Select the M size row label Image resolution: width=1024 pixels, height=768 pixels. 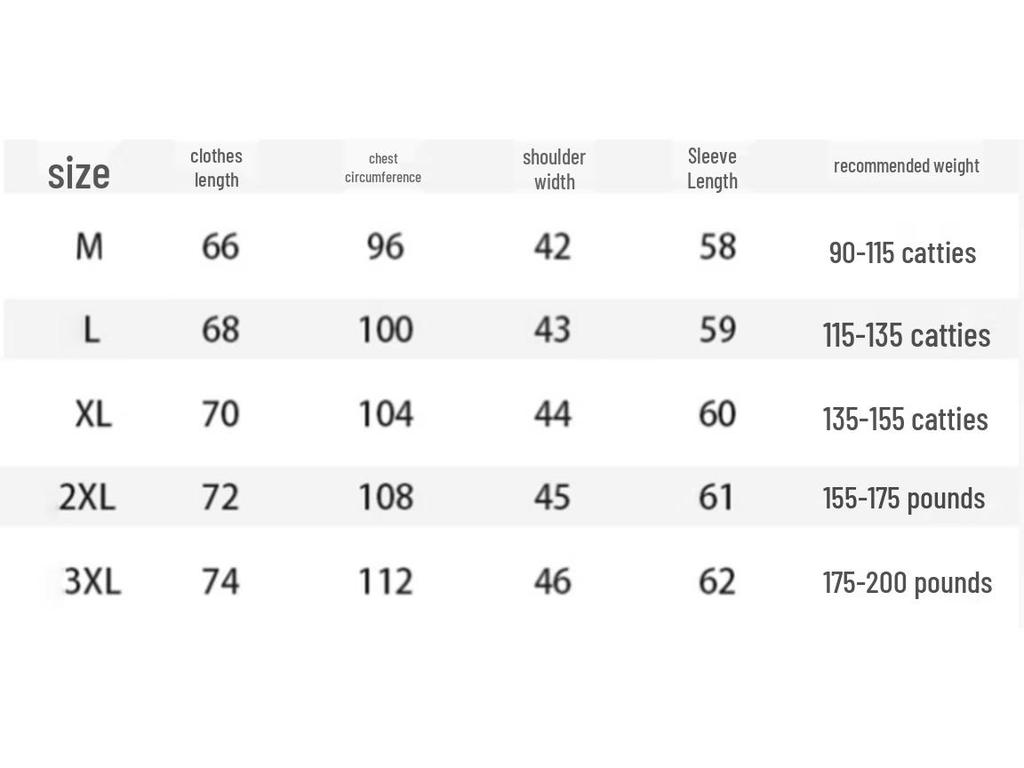pos(89,246)
